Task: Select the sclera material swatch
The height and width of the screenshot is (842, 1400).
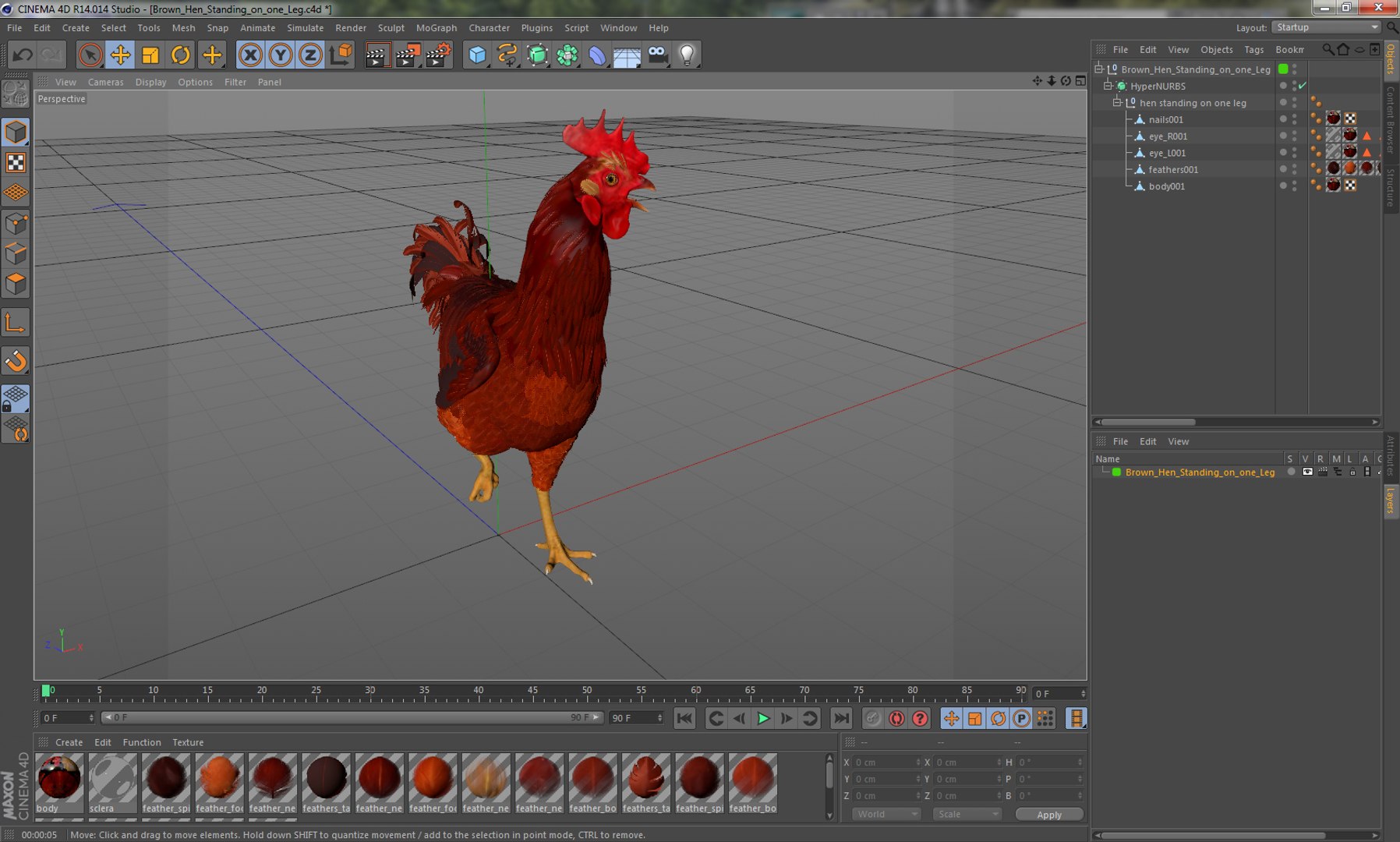Action: [112, 783]
